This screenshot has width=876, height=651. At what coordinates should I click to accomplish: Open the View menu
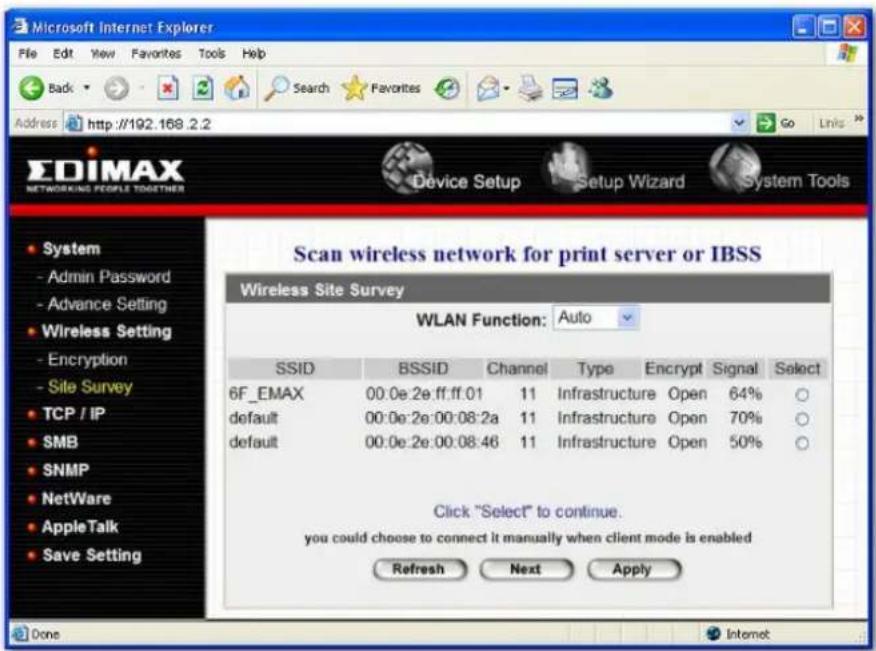coord(103,54)
